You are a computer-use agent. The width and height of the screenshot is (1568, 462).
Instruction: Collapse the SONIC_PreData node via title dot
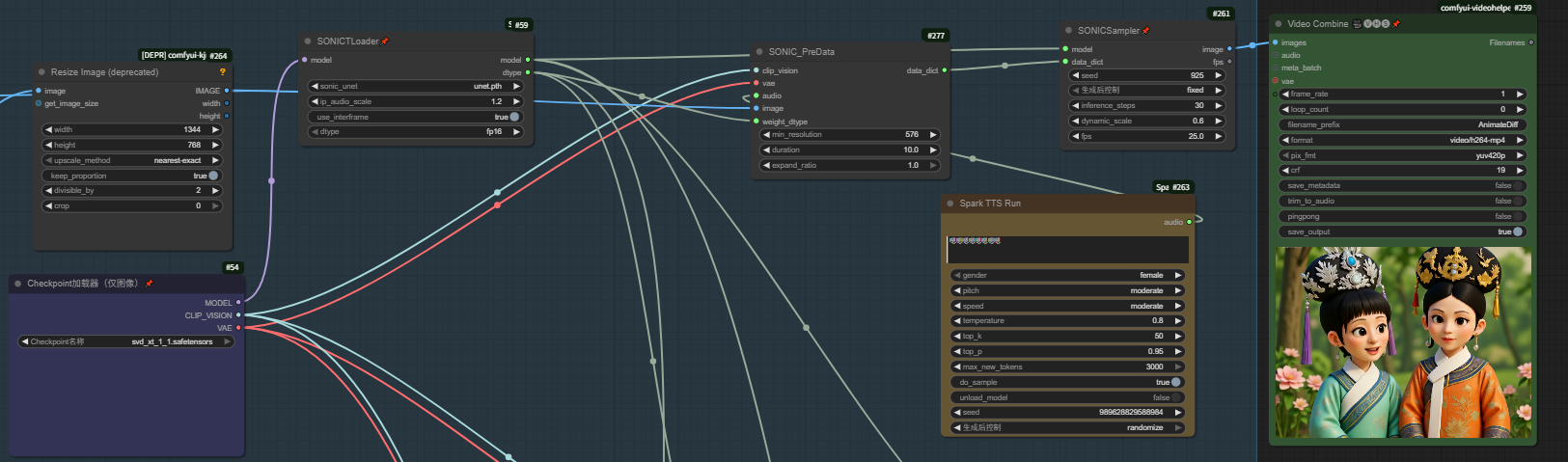(759, 52)
